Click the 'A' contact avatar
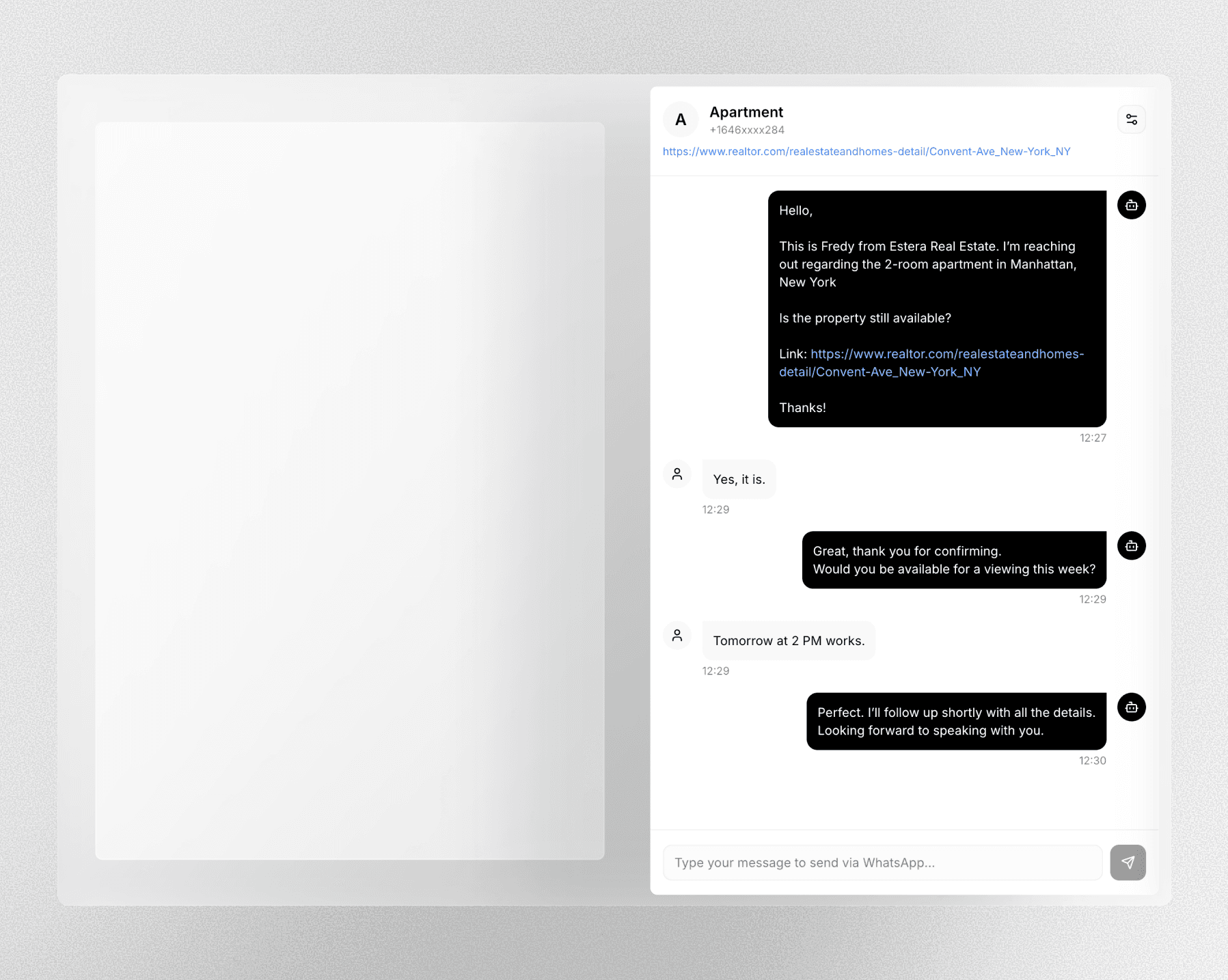 [x=681, y=120]
